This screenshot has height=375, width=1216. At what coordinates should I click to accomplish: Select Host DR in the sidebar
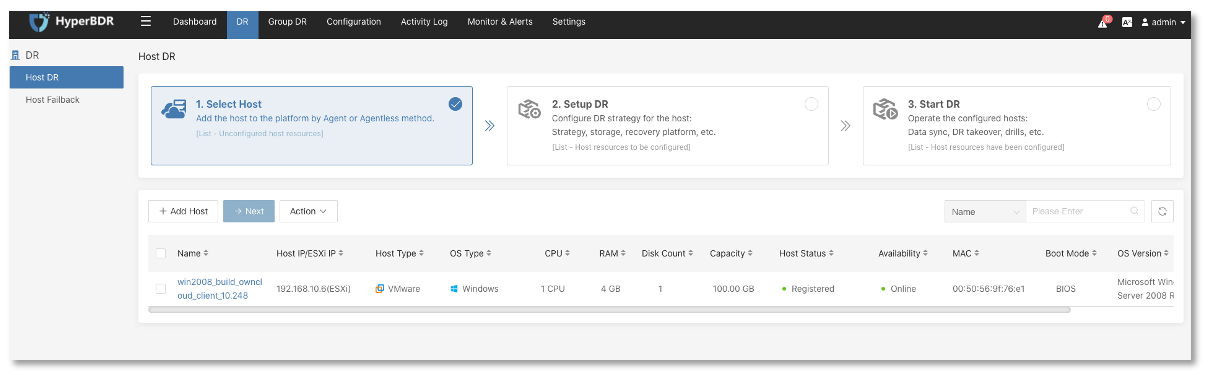tap(67, 77)
